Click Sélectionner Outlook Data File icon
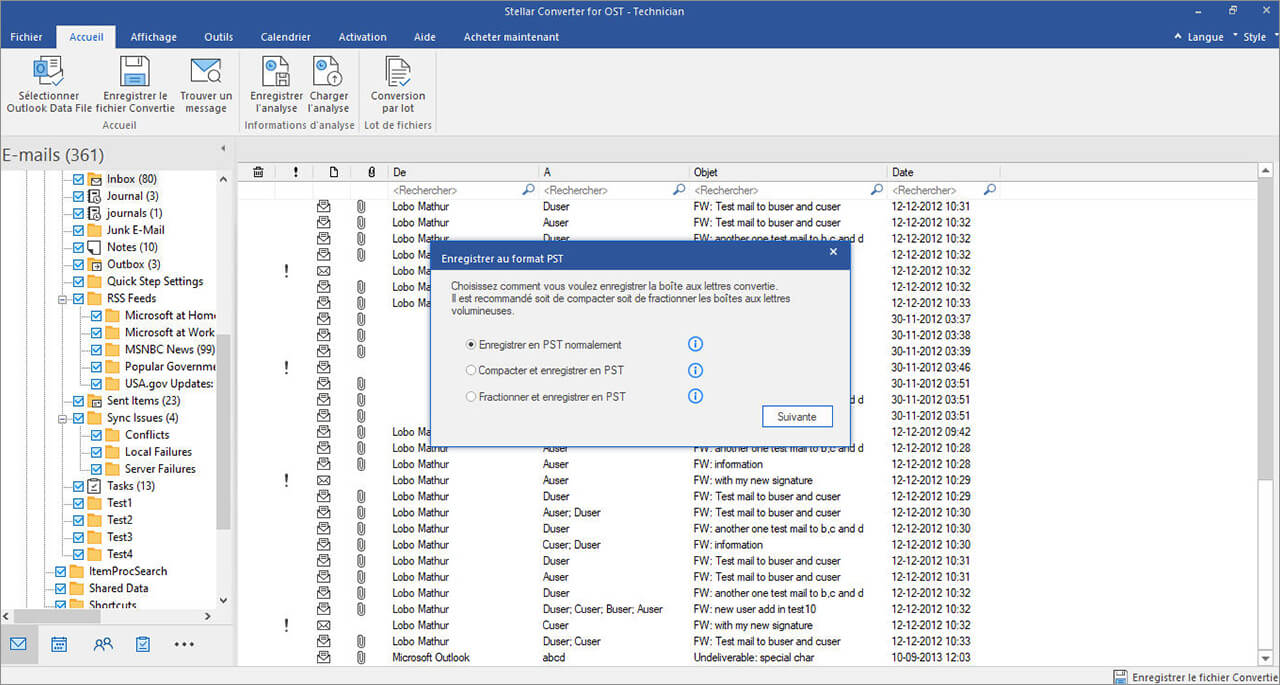 (48, 71)
